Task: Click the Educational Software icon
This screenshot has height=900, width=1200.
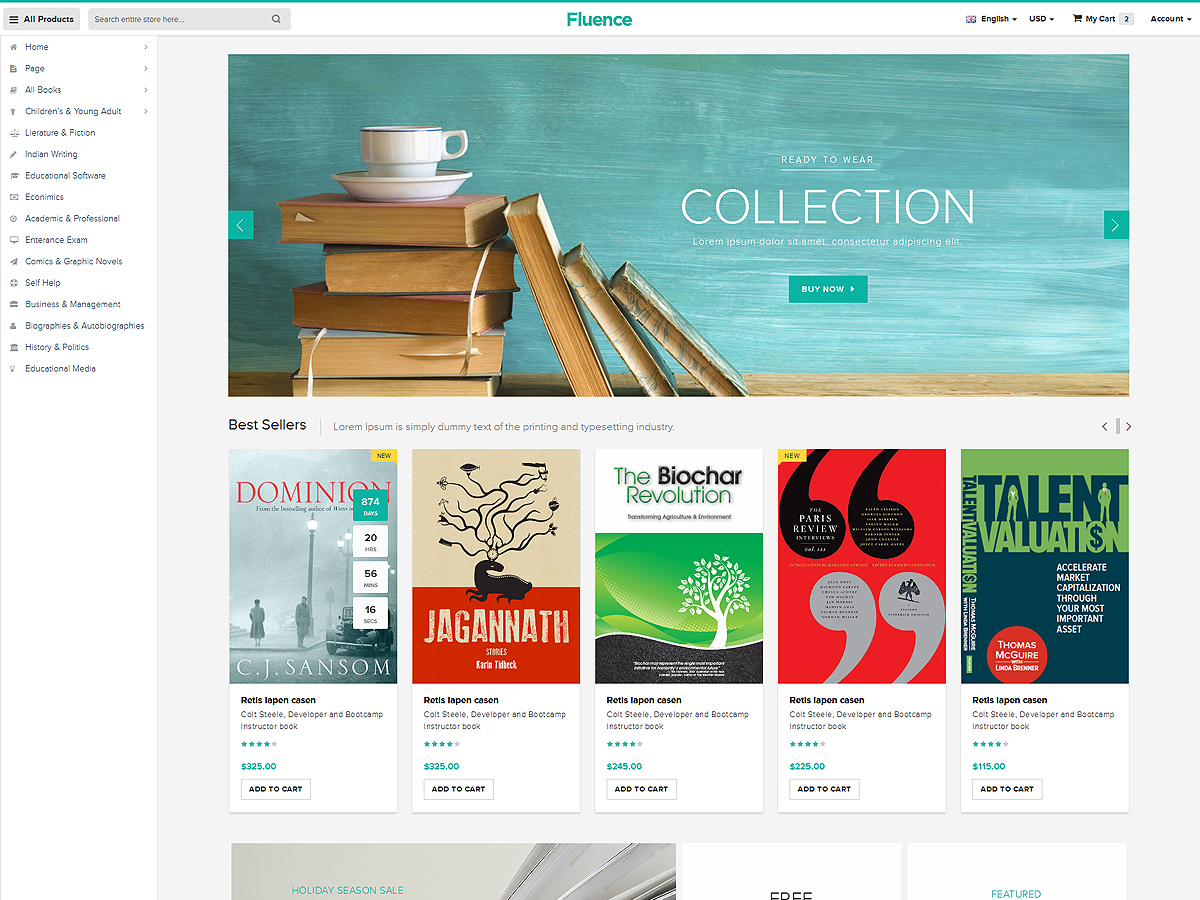Action: [x=14, y=176]
